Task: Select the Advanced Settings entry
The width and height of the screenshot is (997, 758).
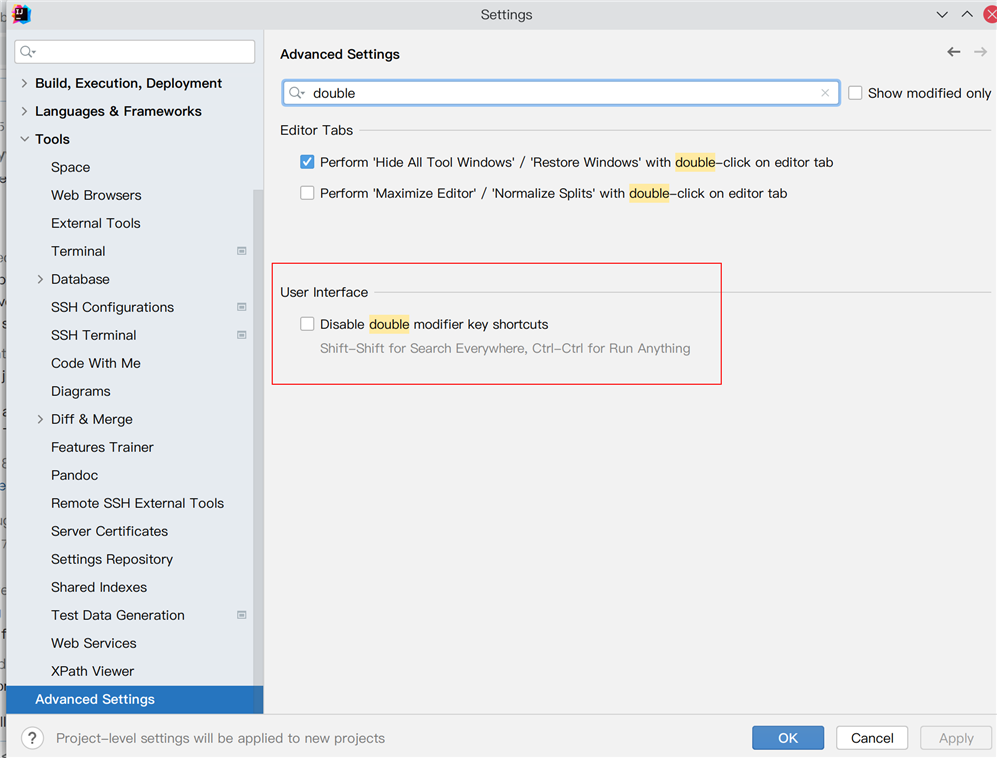Action: [135, 699]
